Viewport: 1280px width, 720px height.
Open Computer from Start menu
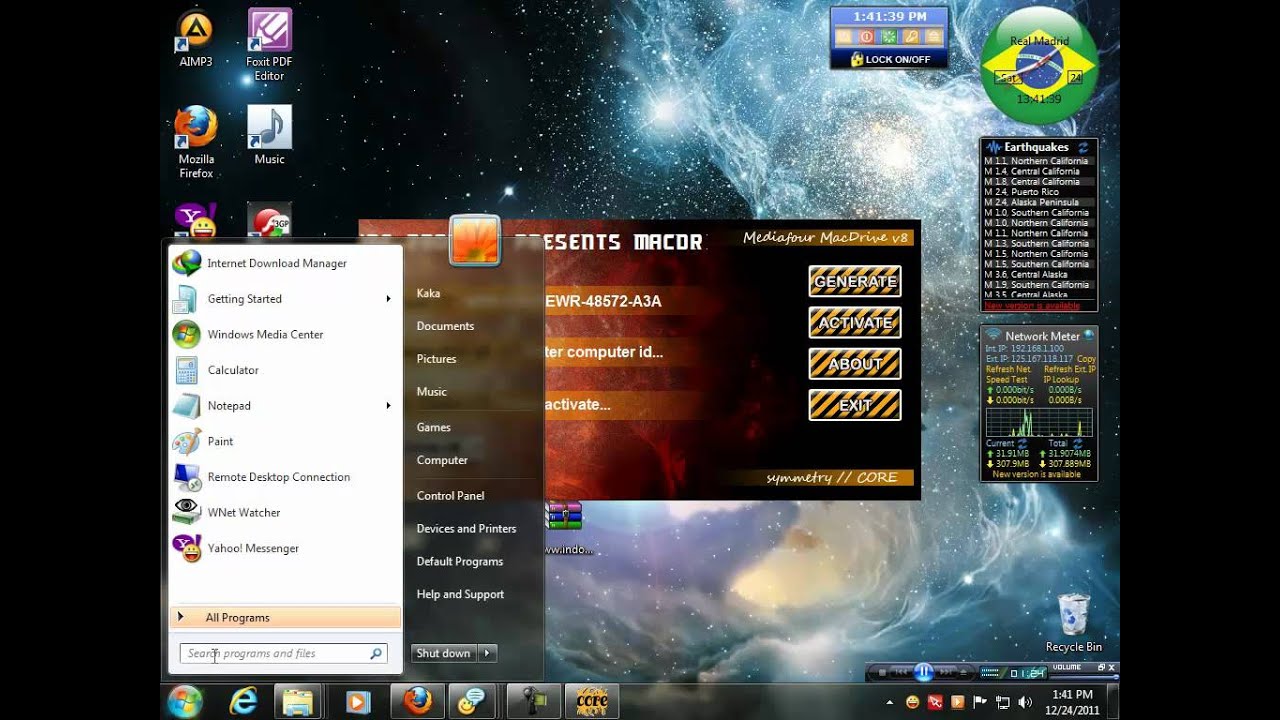tap(442, 460)
